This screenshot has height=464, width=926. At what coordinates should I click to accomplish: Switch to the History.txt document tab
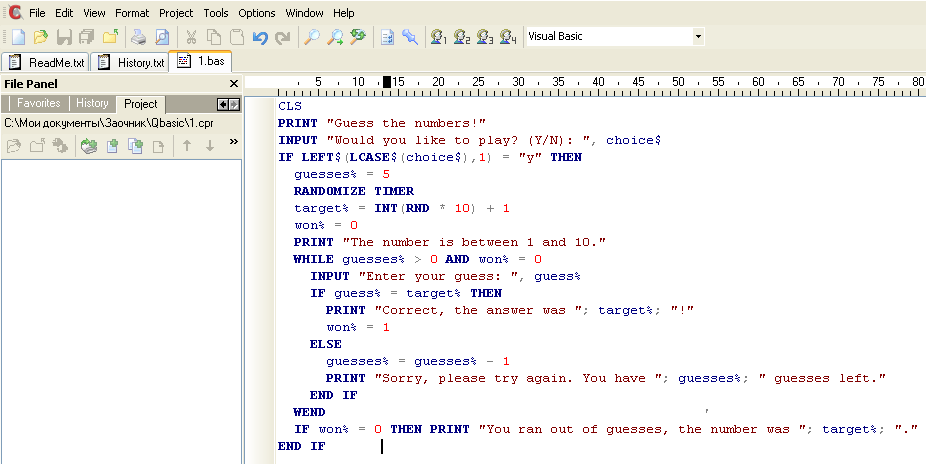click(x=131, y=63)
